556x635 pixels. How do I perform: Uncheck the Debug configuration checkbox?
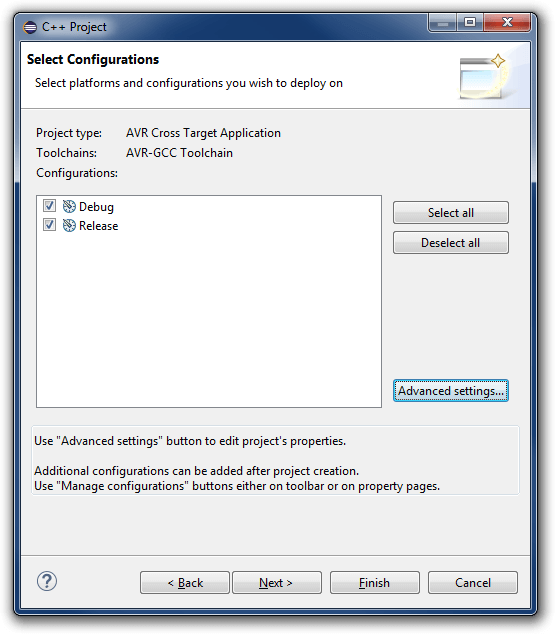click(x=49, y=206)
